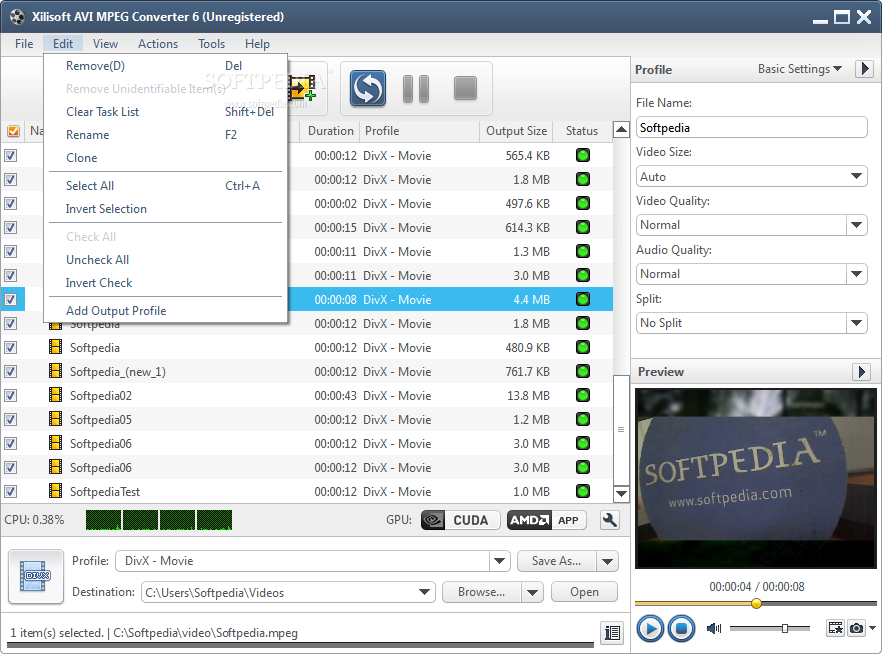Screen dimensions: 882x654
Task: Uncheck the checkbox of the Softpedia02 row
Action: (x=11, y=395)
